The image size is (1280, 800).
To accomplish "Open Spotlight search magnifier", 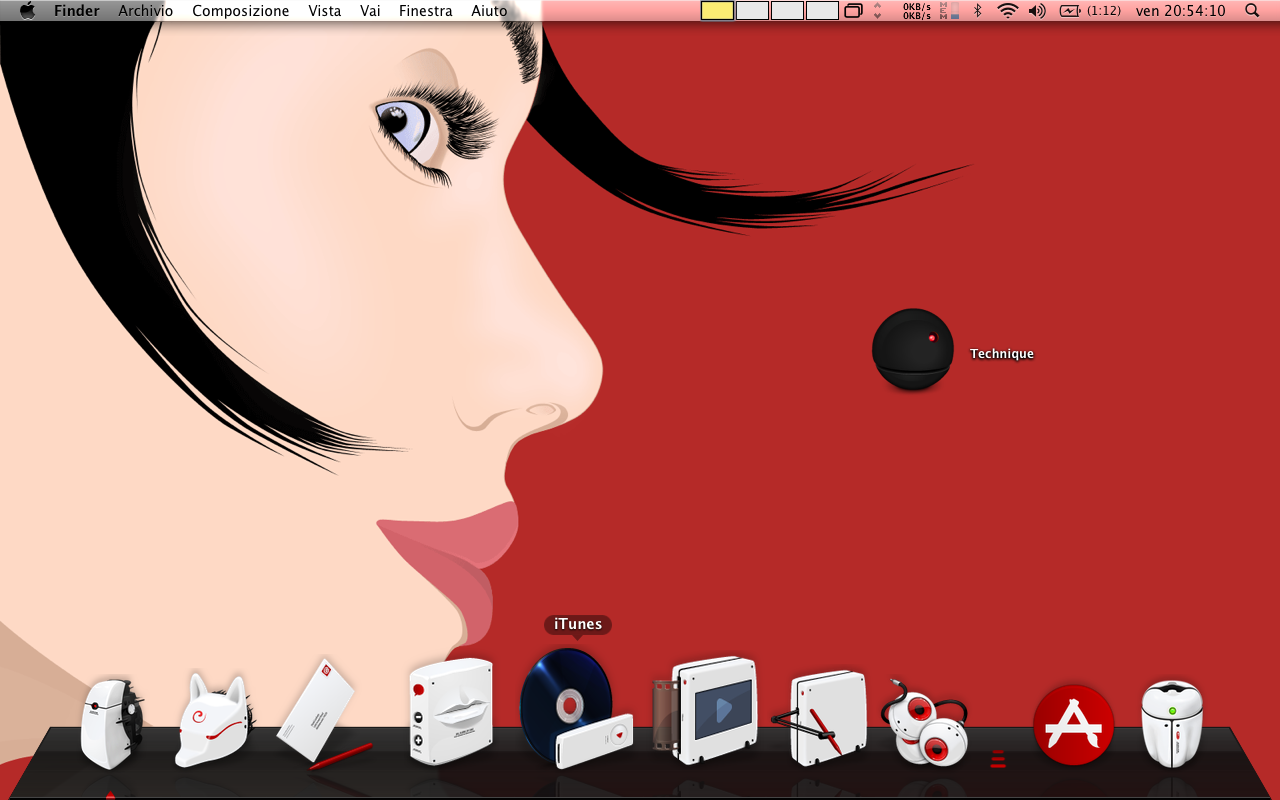I will click(1252, 11).
